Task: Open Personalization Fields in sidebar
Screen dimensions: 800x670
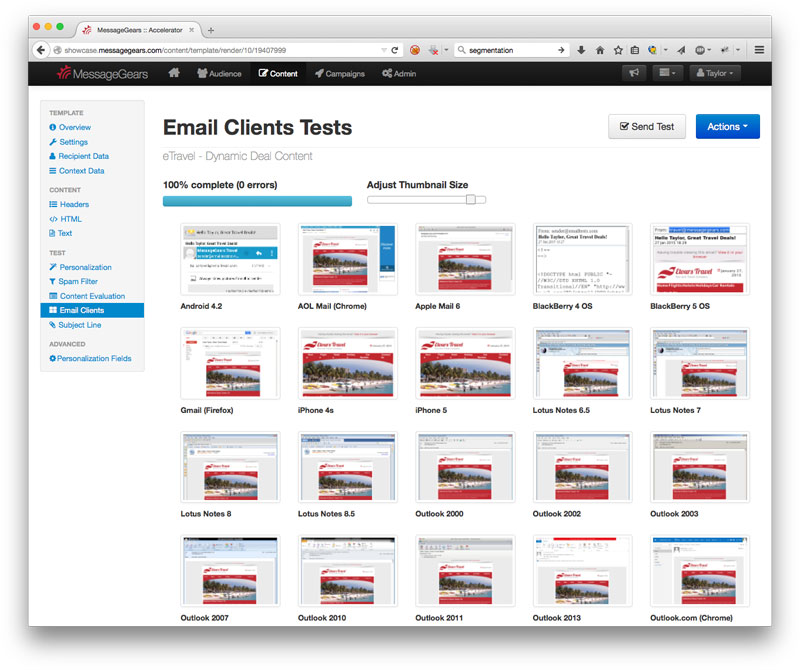Action: coord(94,358)
